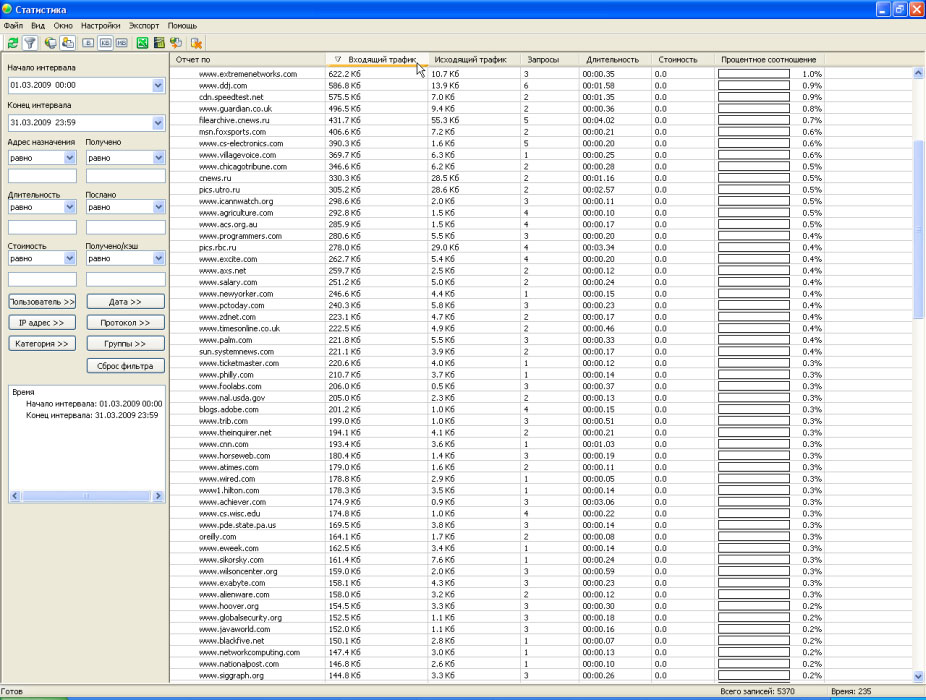Open the Адрес назначения condition dropdown
Image resolution: width=926 pixels, height=700 pixels.
70,158
